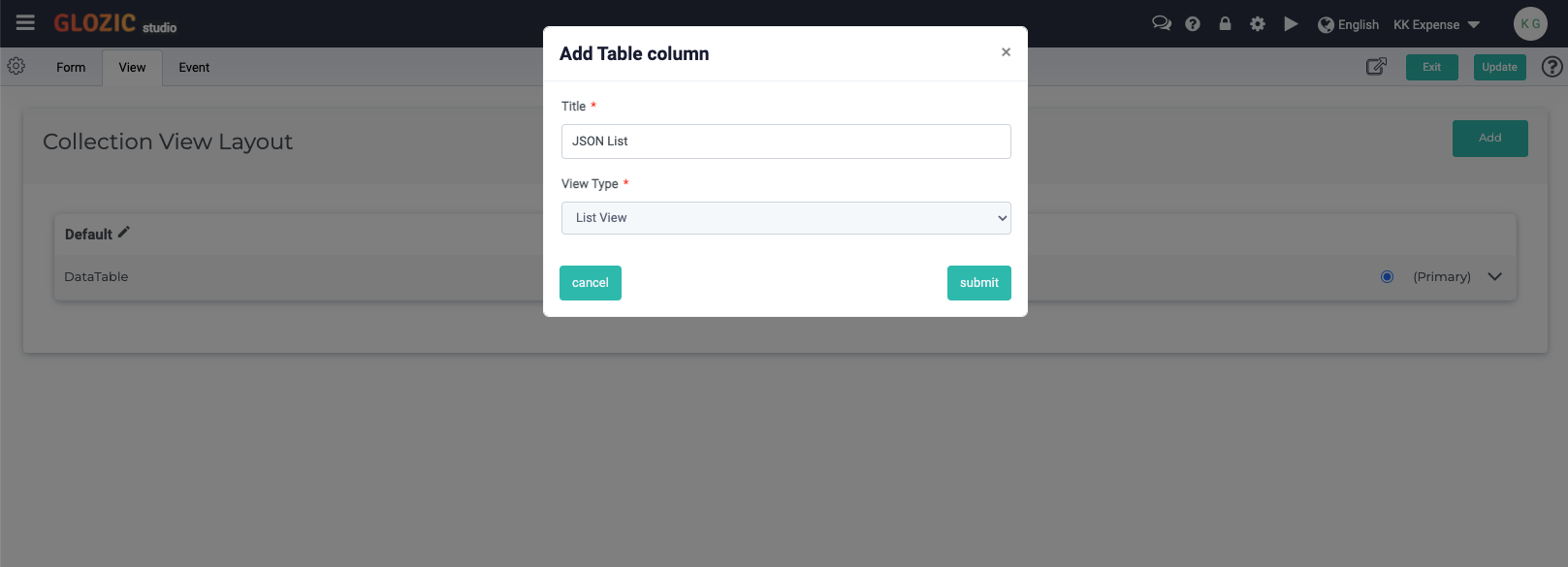The height and width of the screenshot is (567, 1568).
Task: Click the open-in-new-window icon beside Exit
Action: point(1376,67)
